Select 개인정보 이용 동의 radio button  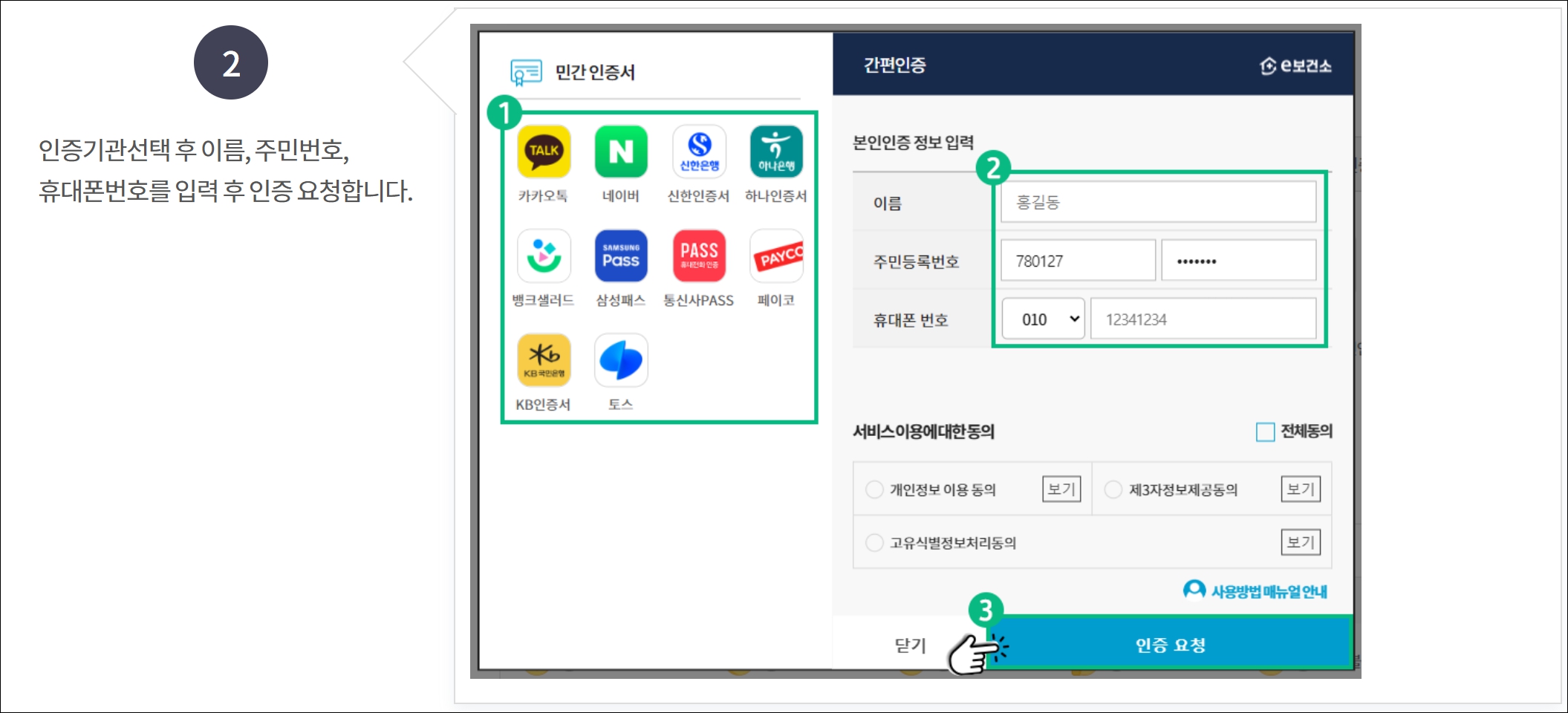click(874, 489)
